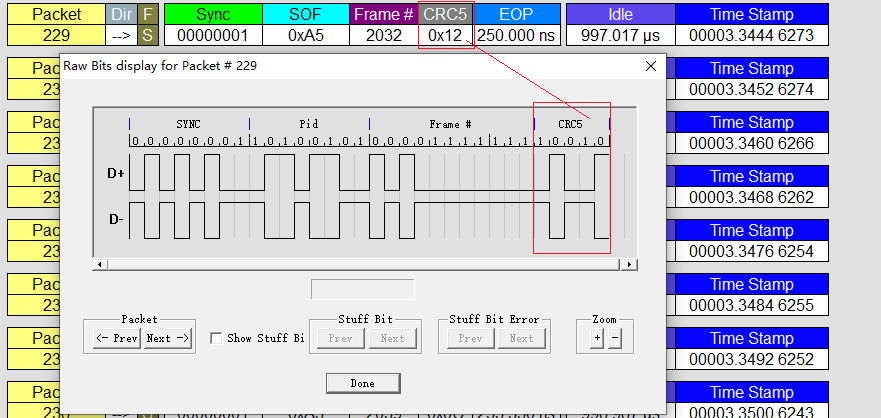This screenshot has width=881, height=418.
Task: Click time stamp 00003.3452 6274
Action: [x=751, y=89]
